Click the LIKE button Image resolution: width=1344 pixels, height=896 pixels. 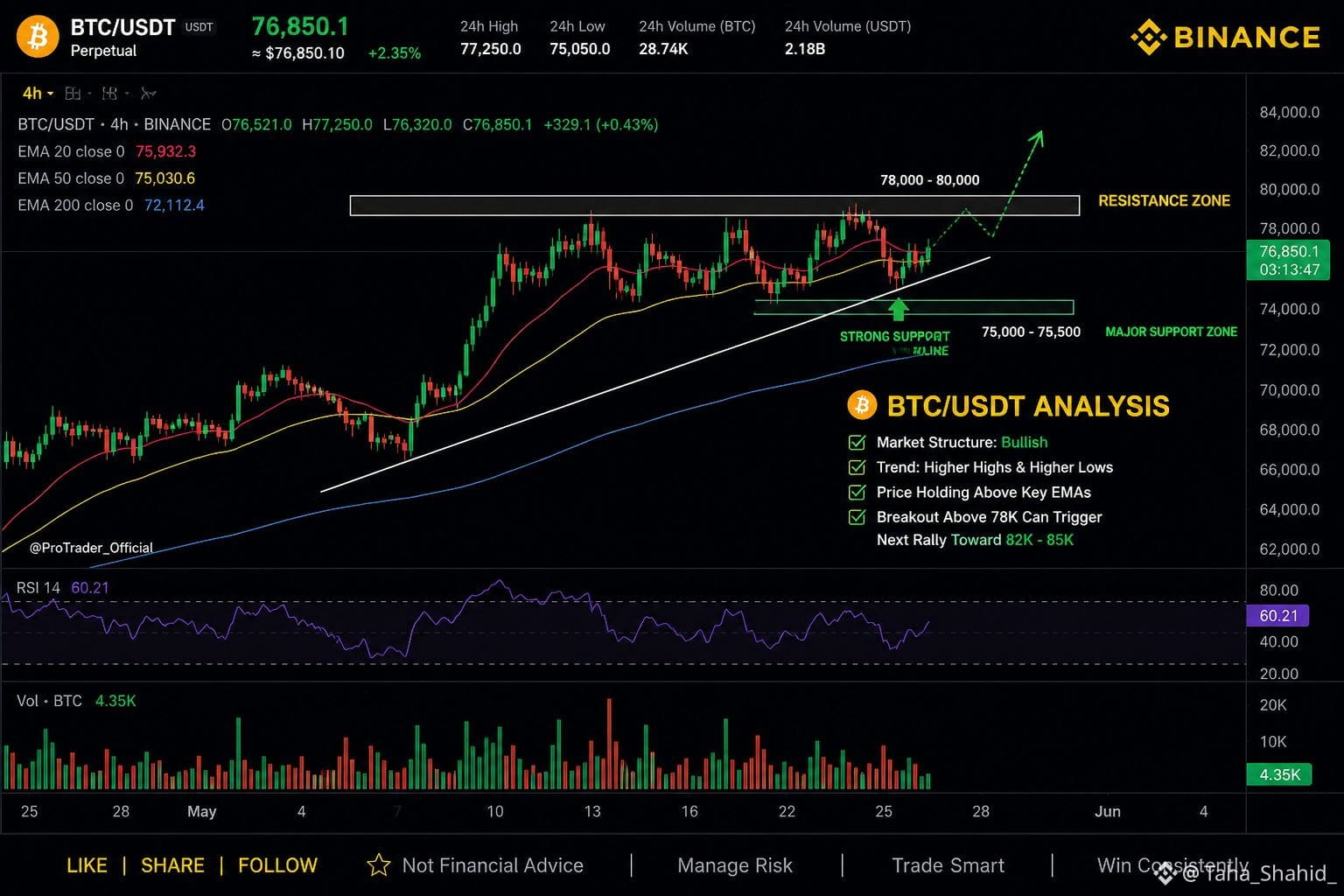(87, 865)
